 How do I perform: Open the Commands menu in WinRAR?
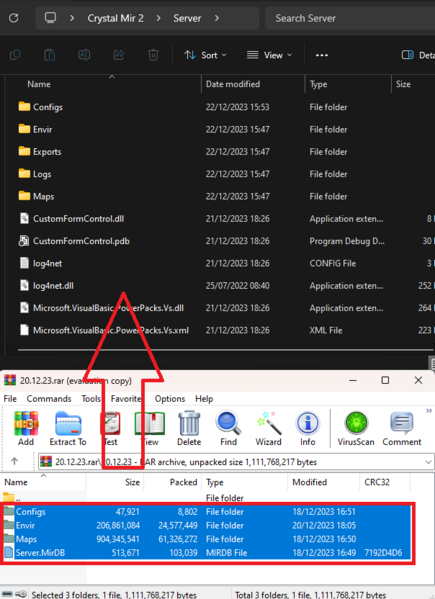(49, 398)
